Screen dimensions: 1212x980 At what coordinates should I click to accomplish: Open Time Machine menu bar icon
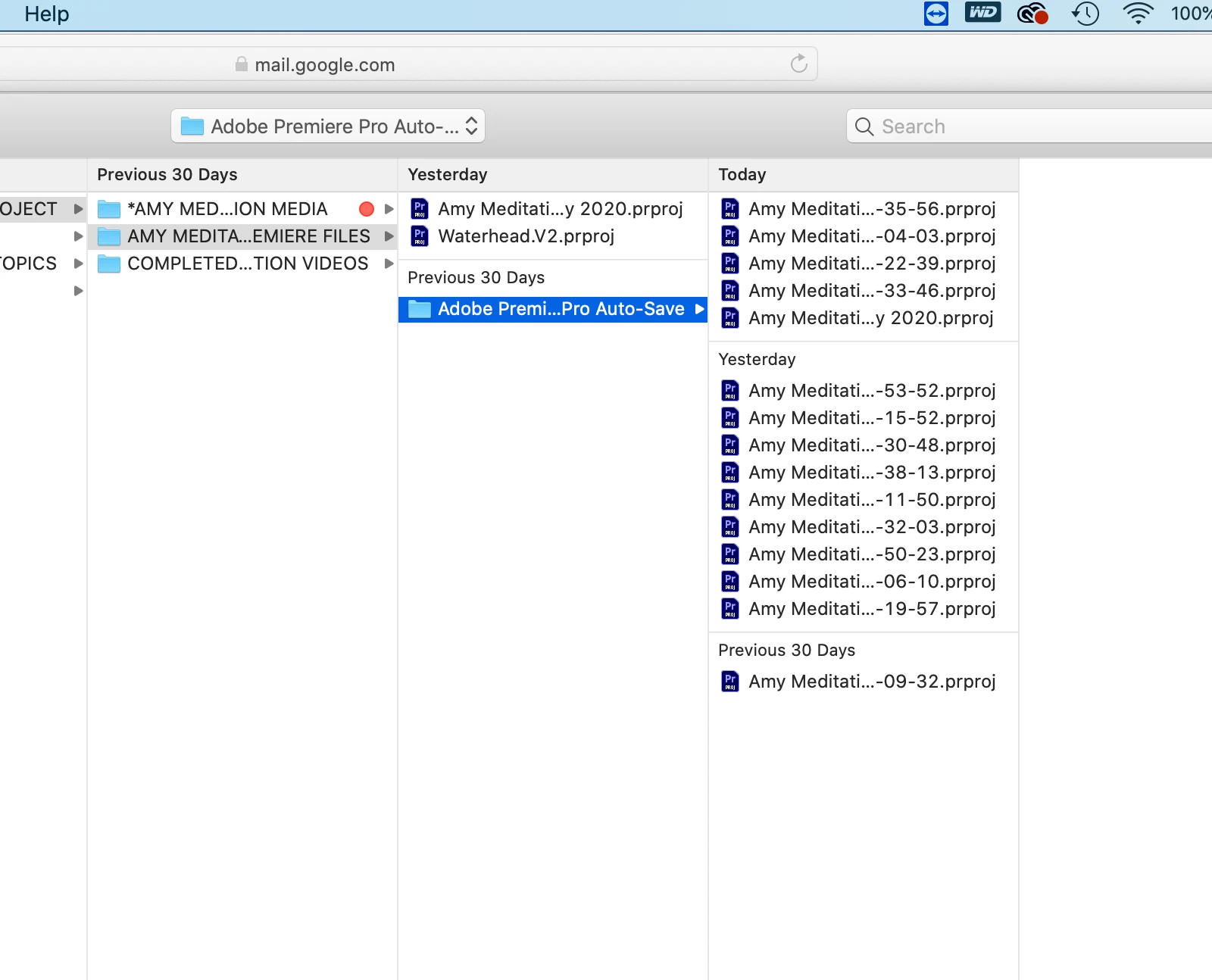pyautogui.click(x=1085, y=14)
